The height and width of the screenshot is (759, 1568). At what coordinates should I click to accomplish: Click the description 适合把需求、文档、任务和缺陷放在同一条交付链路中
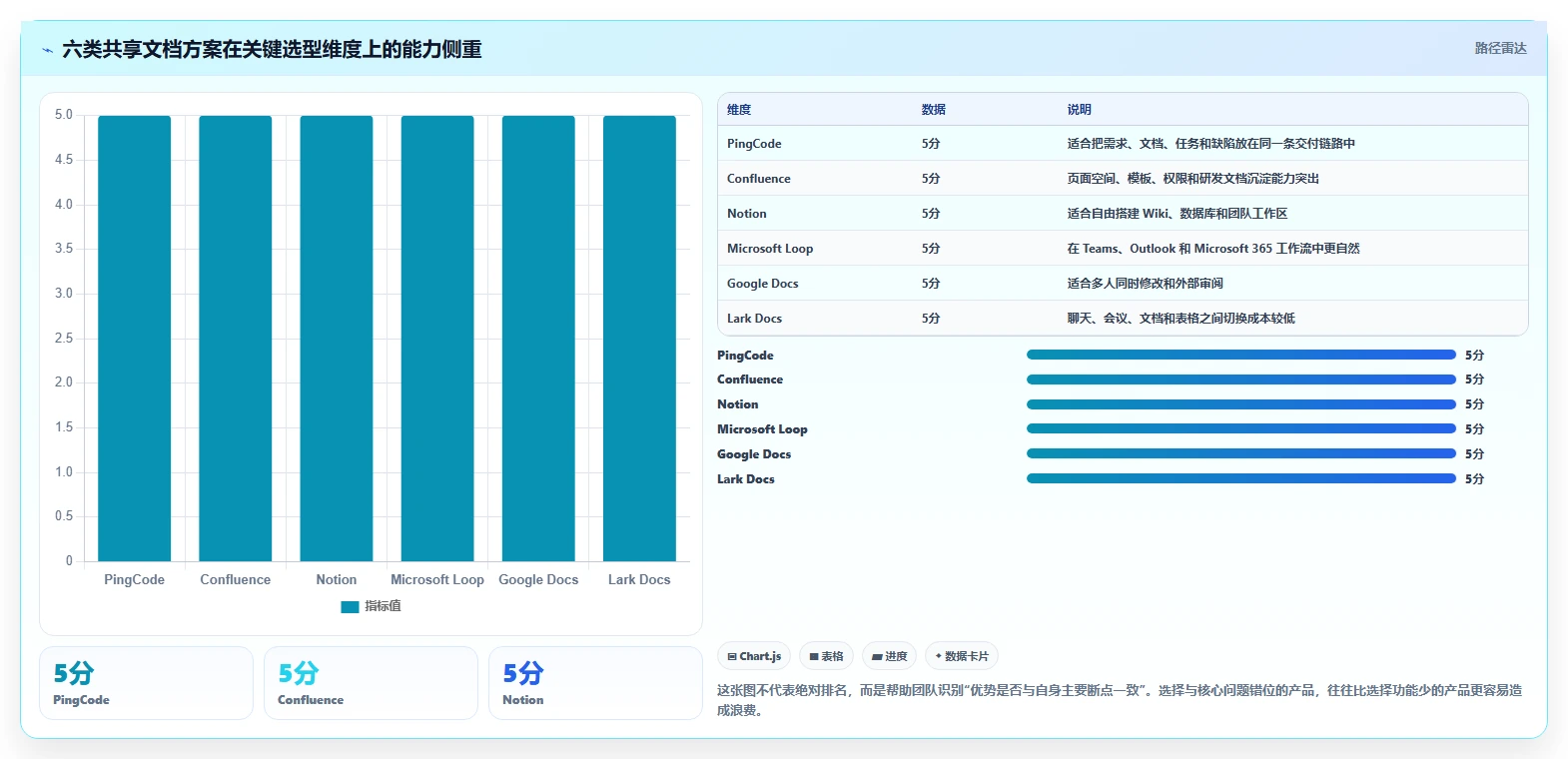click(x=1210, y=144)
